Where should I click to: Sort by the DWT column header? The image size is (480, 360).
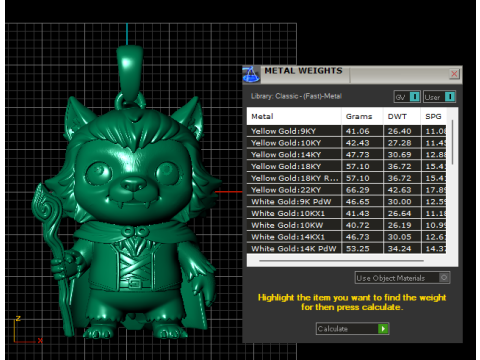click(402, 116)
